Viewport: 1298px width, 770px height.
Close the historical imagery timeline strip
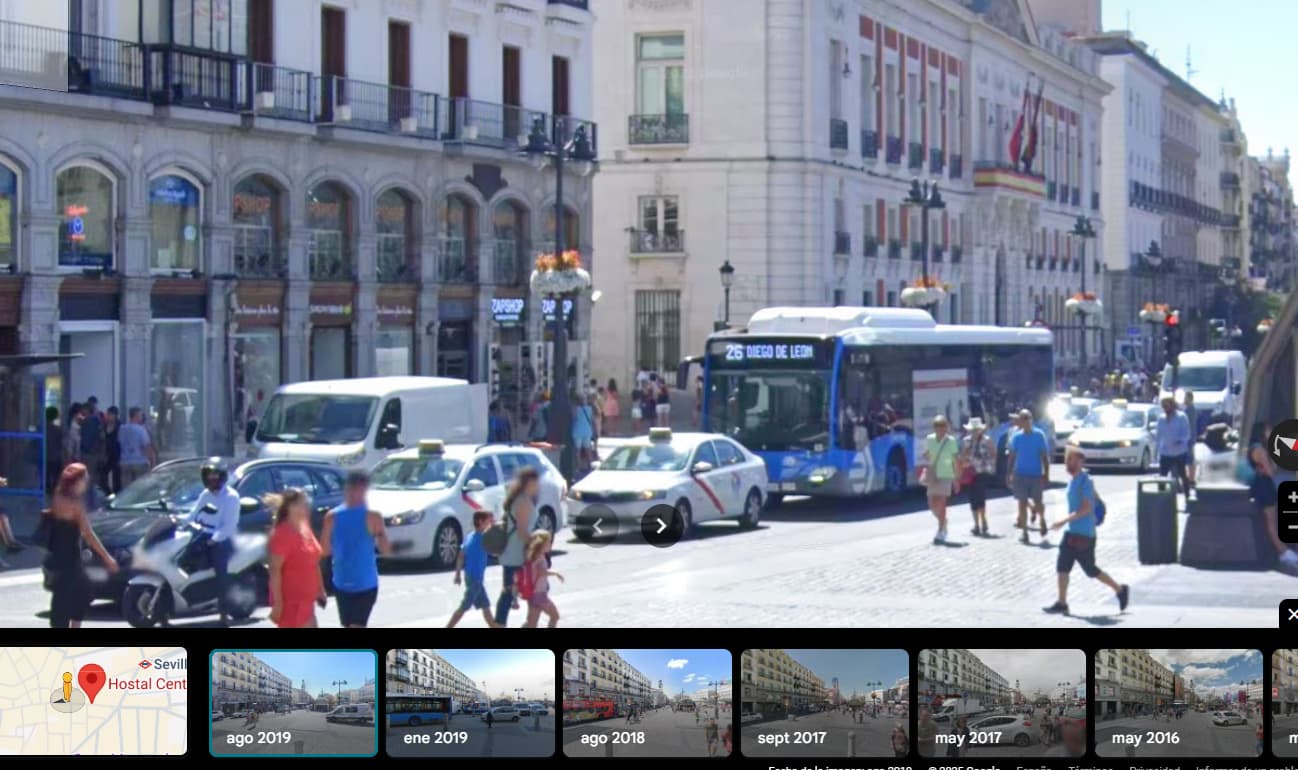(x=1290, y=614)
